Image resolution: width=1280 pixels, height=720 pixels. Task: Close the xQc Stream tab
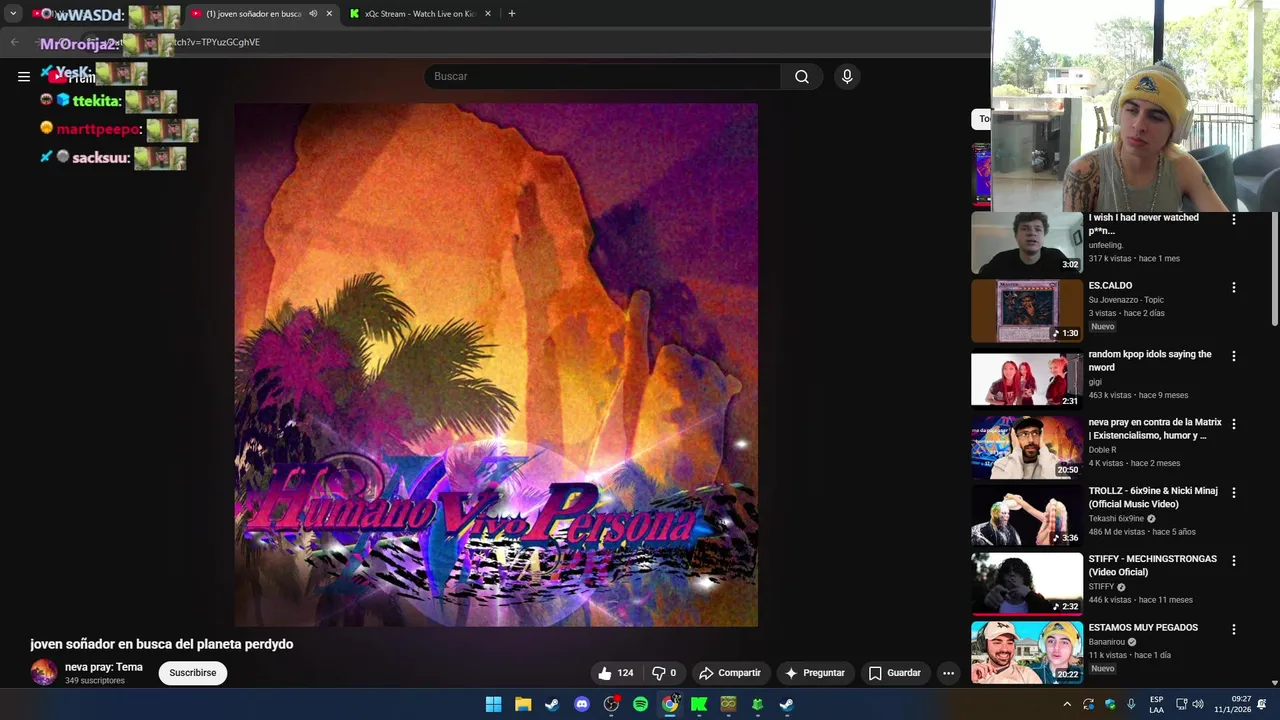point(488,14)
